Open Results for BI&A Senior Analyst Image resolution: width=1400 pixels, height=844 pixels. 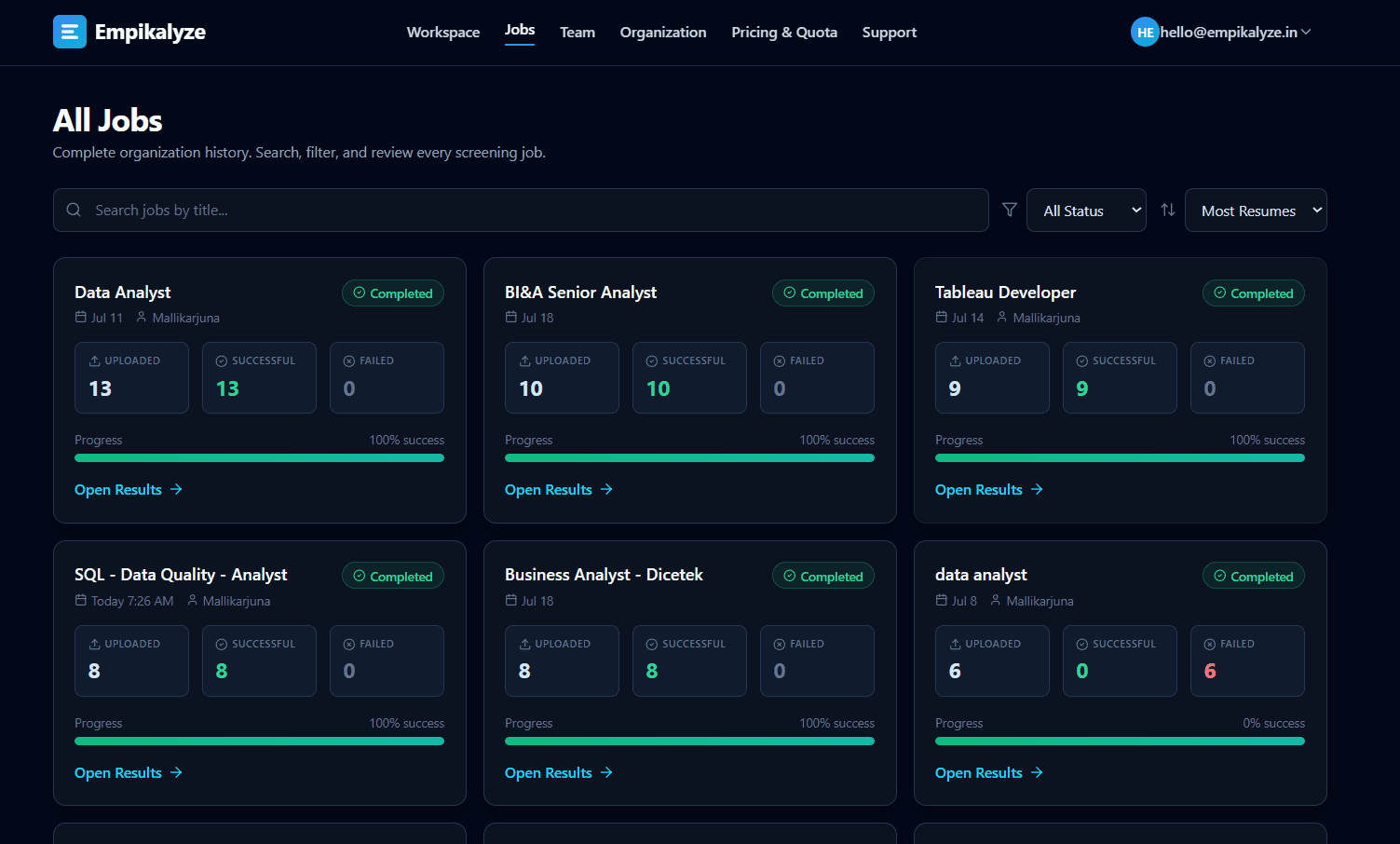tap(559, 490)
